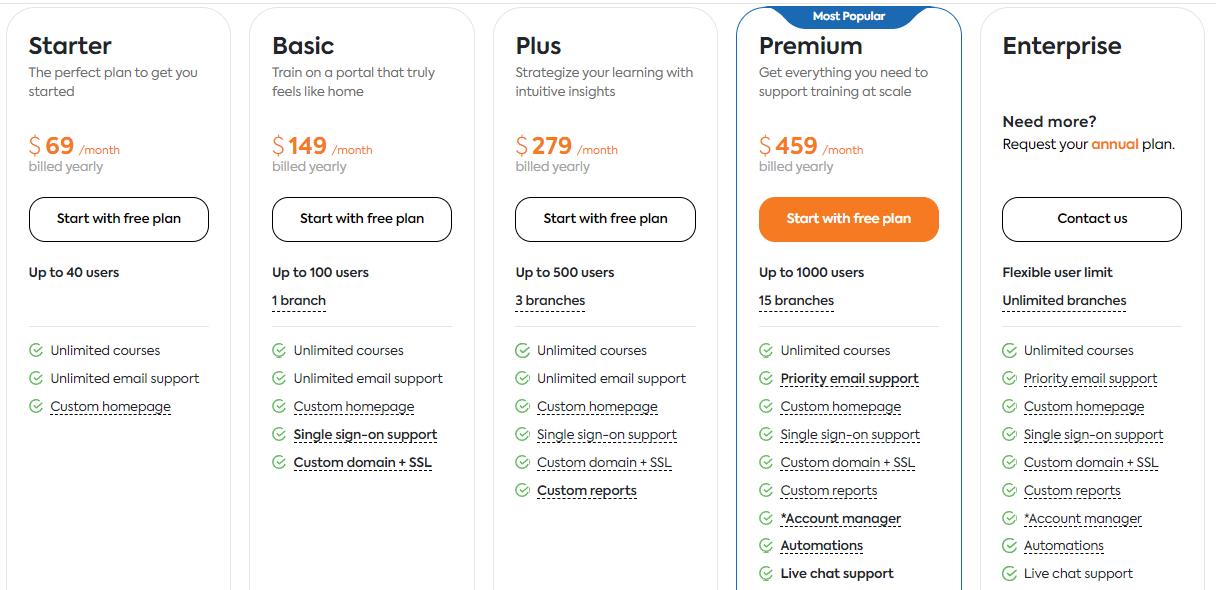Click checkmark icon next to Premium's Priority email support

pyautogui.click(x=766, y=379)
